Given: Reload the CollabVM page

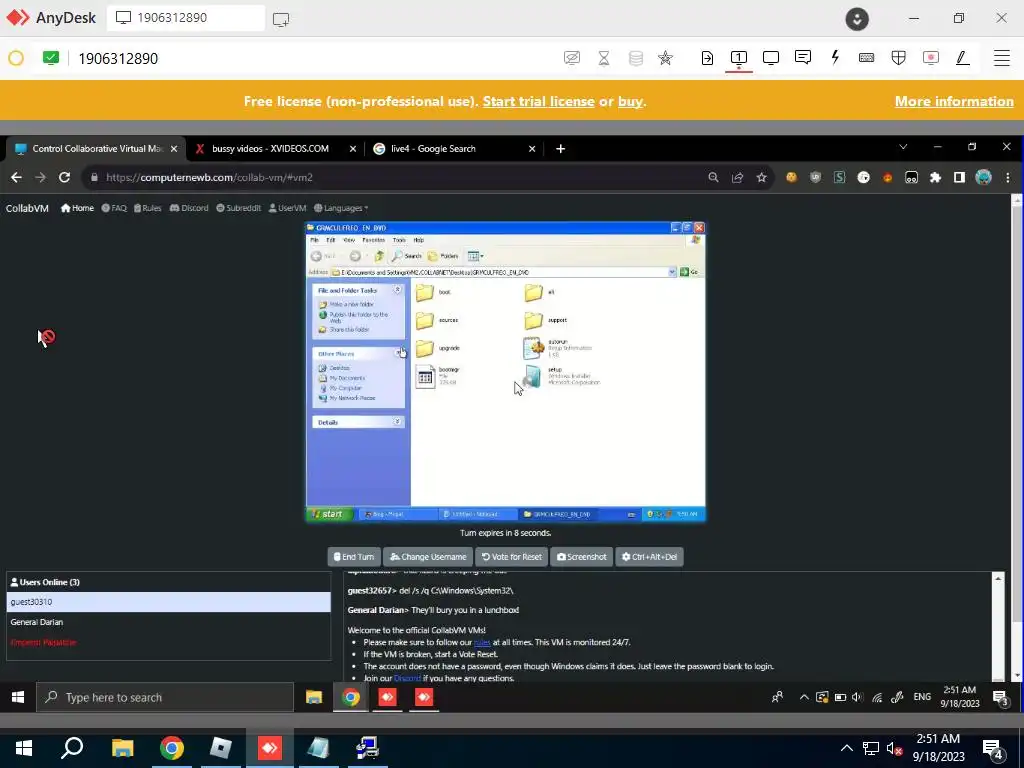Looking at the screenshot, I should pyautogui.click(x=64, y=177).
